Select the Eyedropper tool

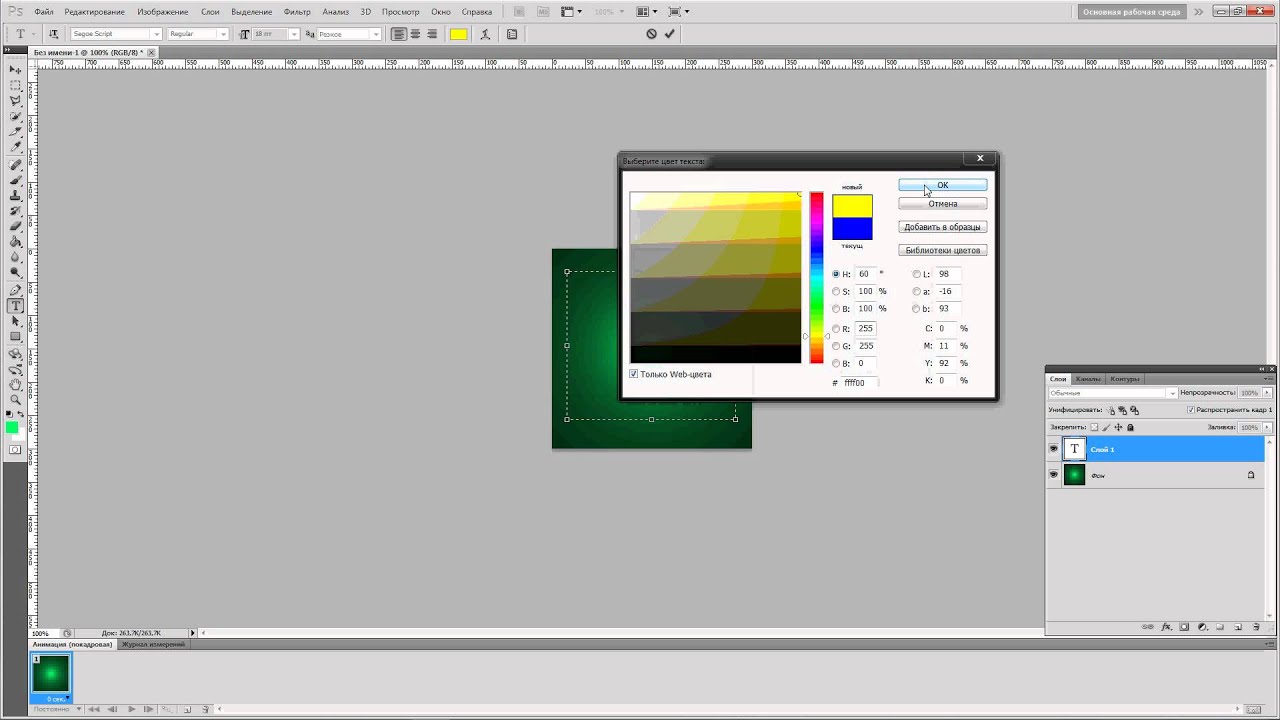coord(16,148)
